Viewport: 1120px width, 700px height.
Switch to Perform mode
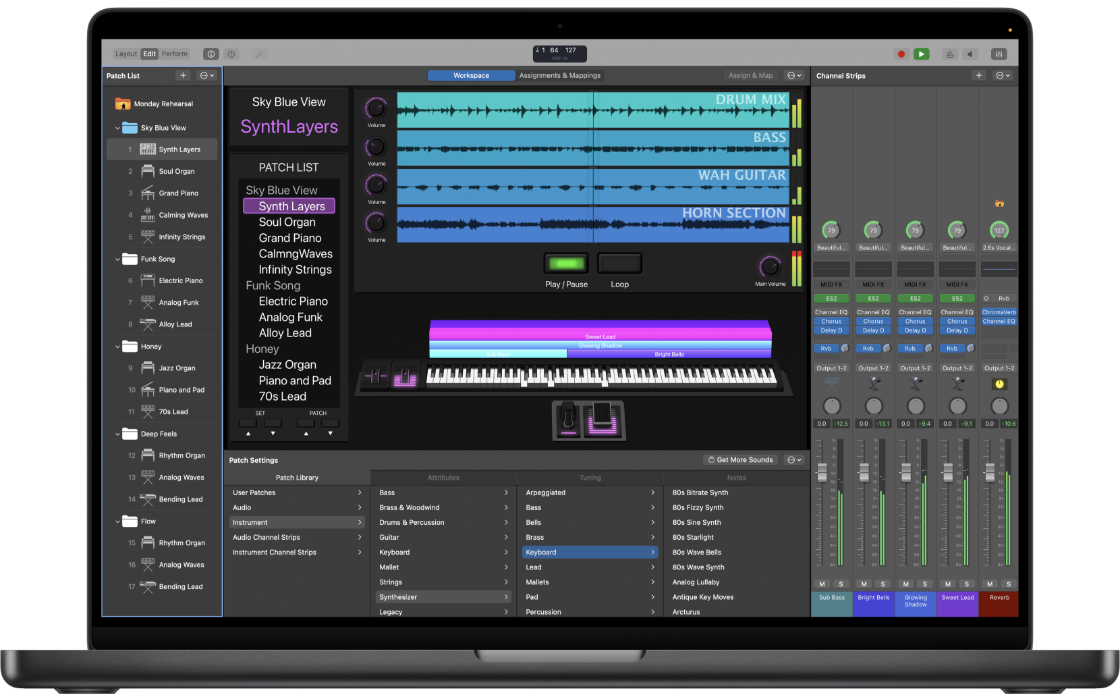(175, 54)
